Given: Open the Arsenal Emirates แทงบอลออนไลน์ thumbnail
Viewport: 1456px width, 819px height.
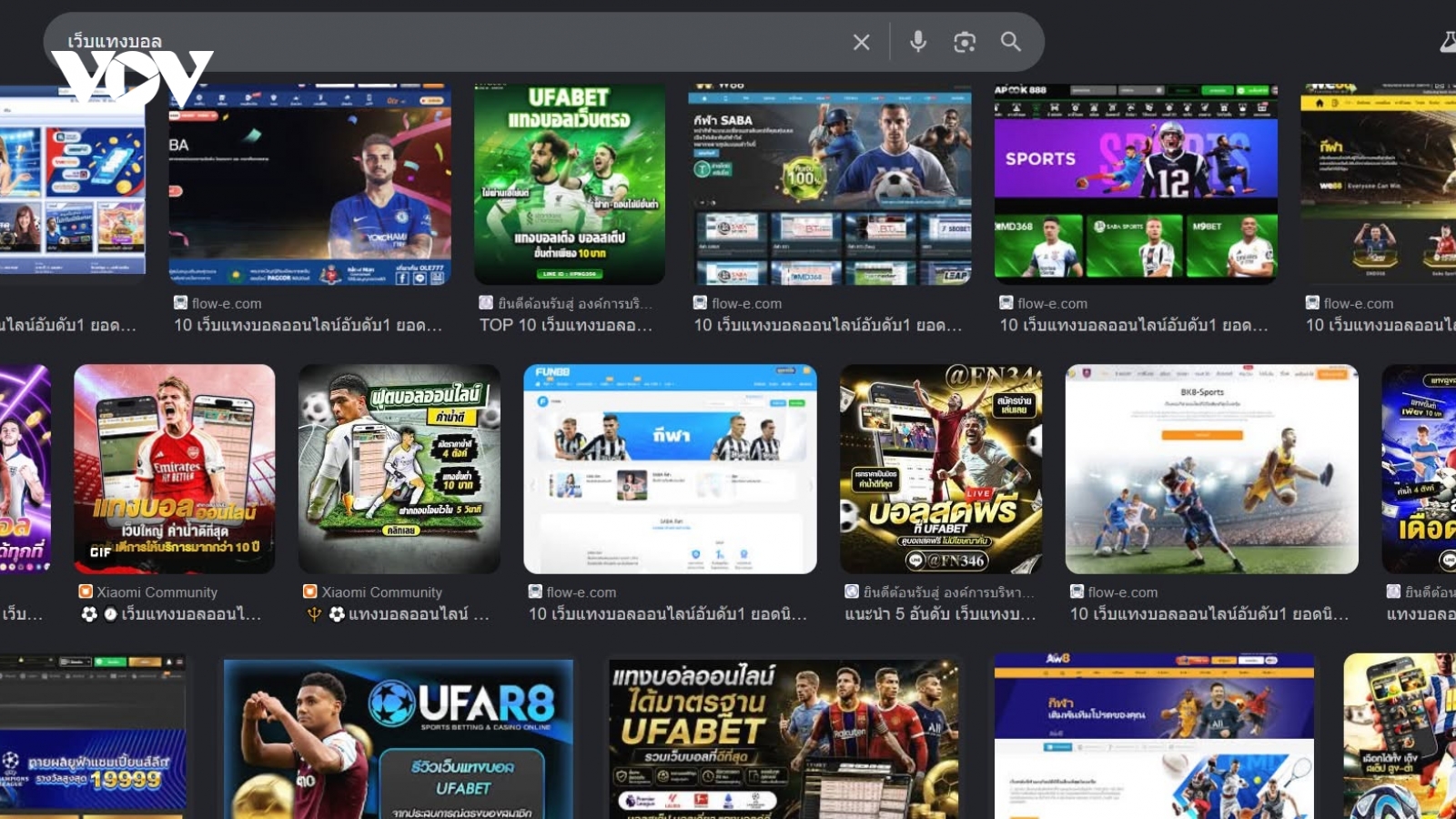Looking at the screenshot, I should point(175,469).
